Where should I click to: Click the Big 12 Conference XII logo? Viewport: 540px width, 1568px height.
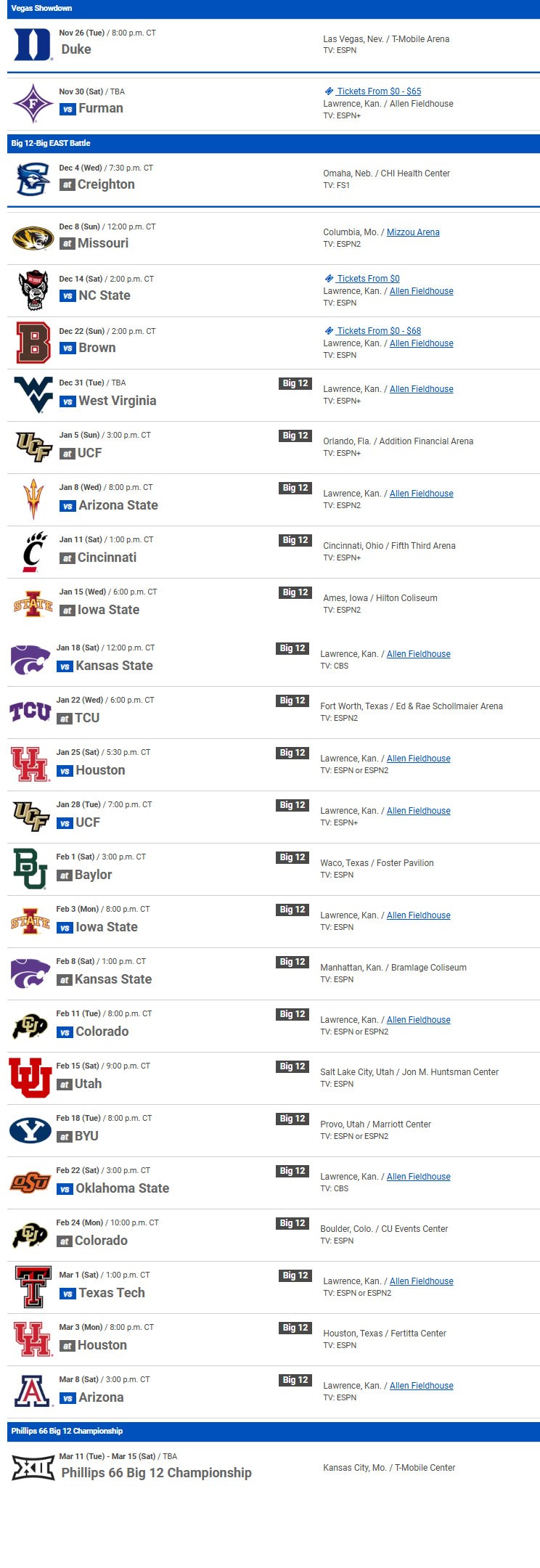(x=33, y=1467)
